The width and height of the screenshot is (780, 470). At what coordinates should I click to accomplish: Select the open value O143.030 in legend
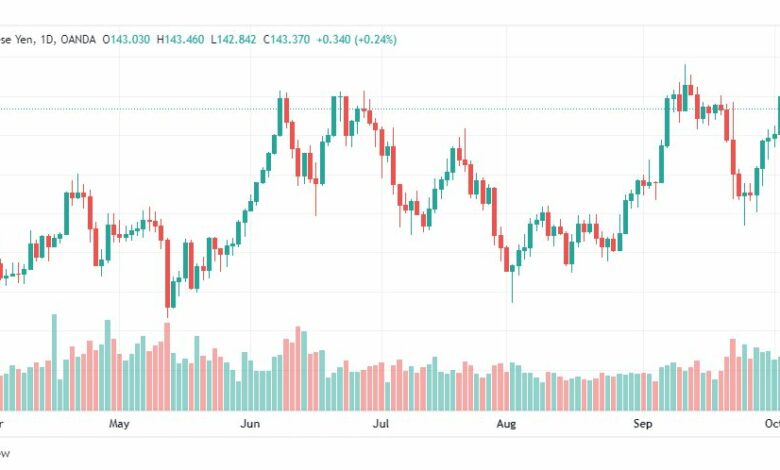point(126,39)
